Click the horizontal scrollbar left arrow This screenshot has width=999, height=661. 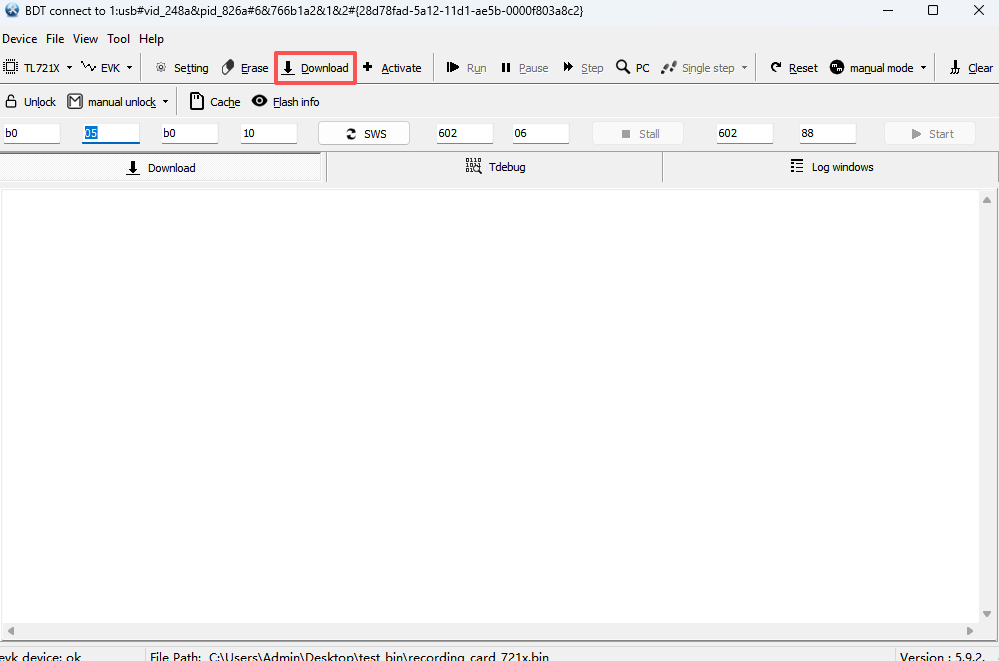point(10,630)
